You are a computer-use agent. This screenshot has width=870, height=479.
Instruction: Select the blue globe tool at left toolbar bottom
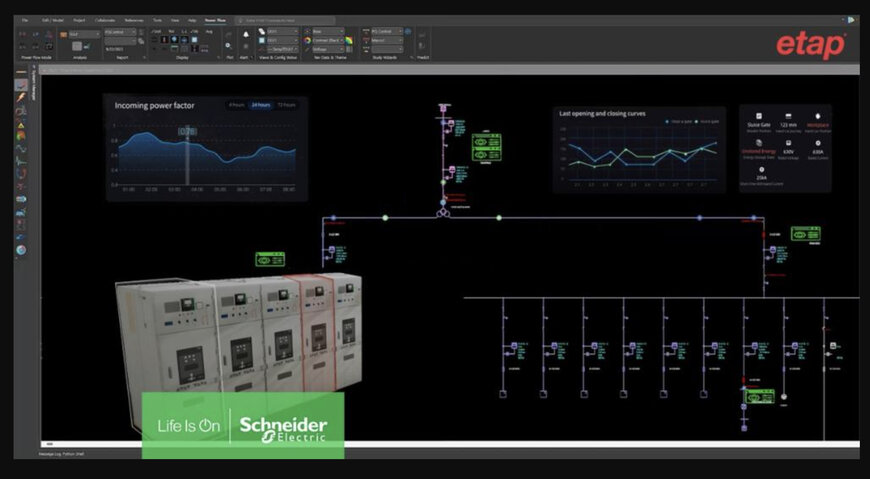pos(21,250)
